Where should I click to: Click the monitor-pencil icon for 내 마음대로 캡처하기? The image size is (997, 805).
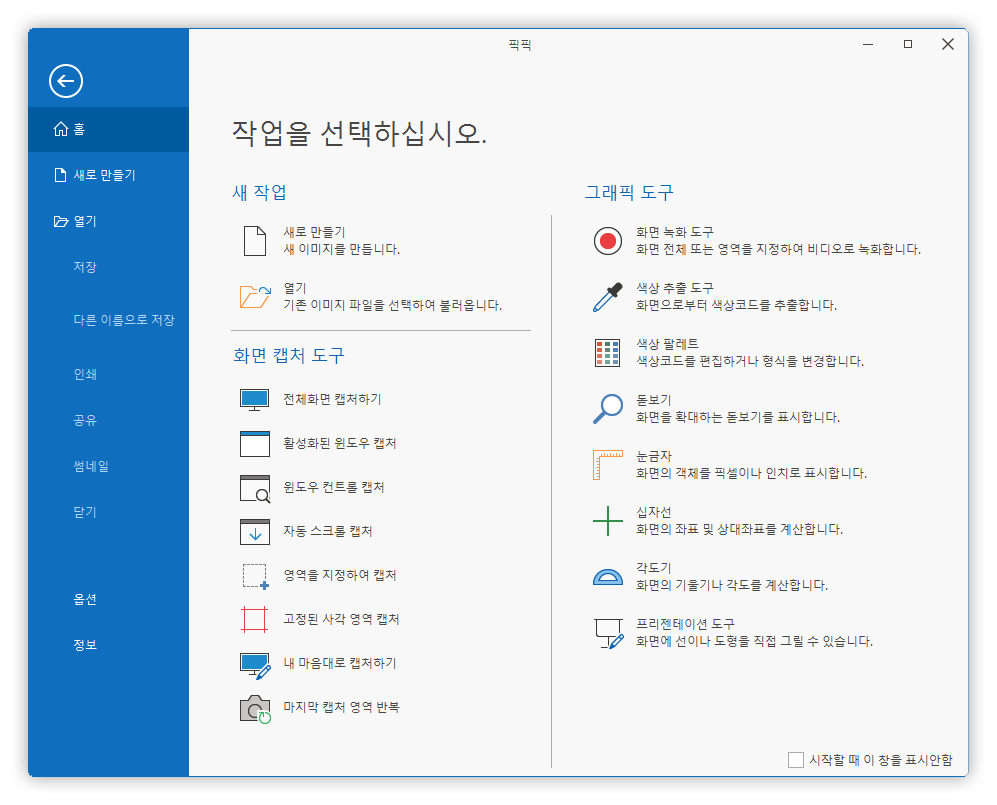[255, 666]
